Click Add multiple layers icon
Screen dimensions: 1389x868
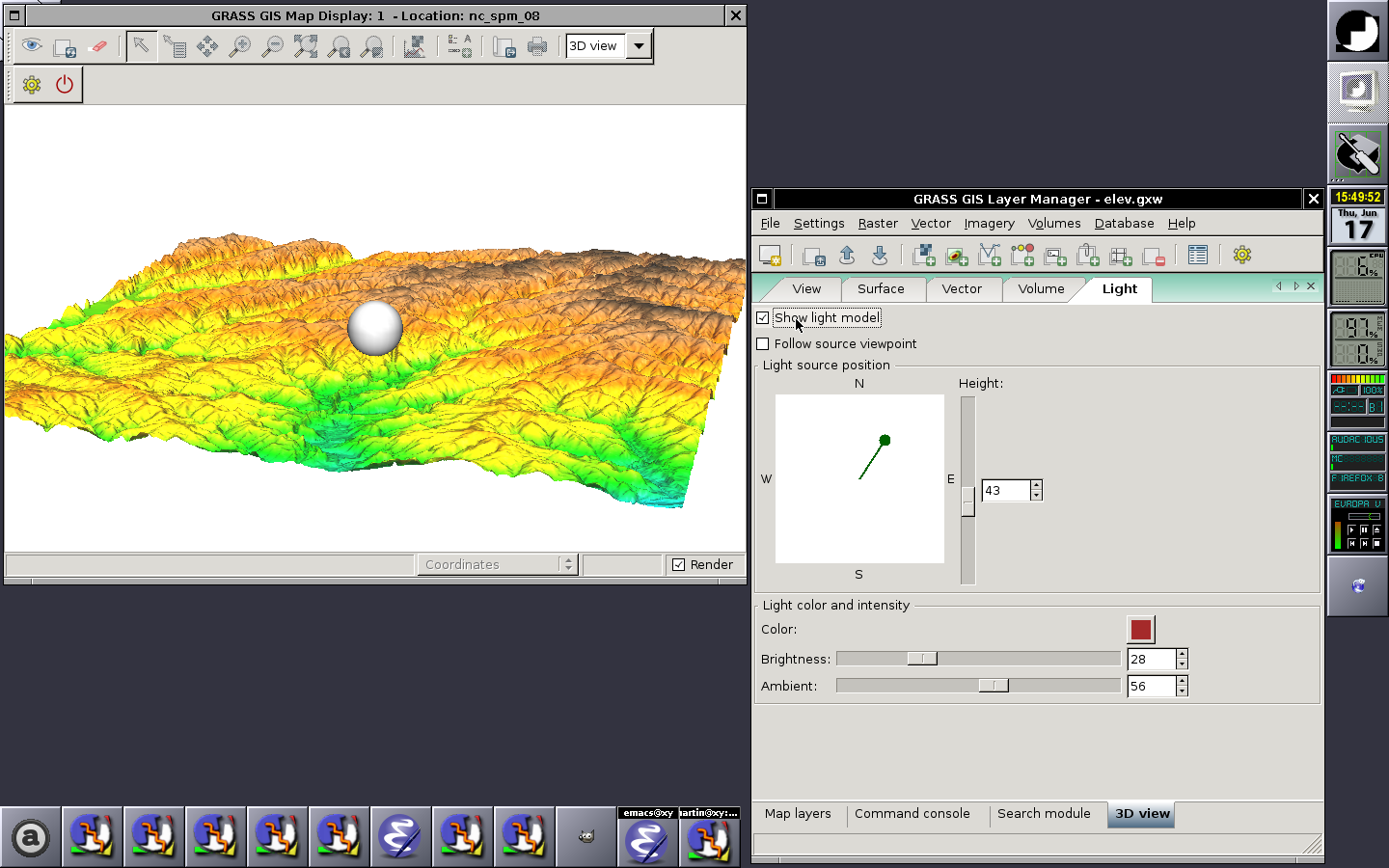[924, 256]
